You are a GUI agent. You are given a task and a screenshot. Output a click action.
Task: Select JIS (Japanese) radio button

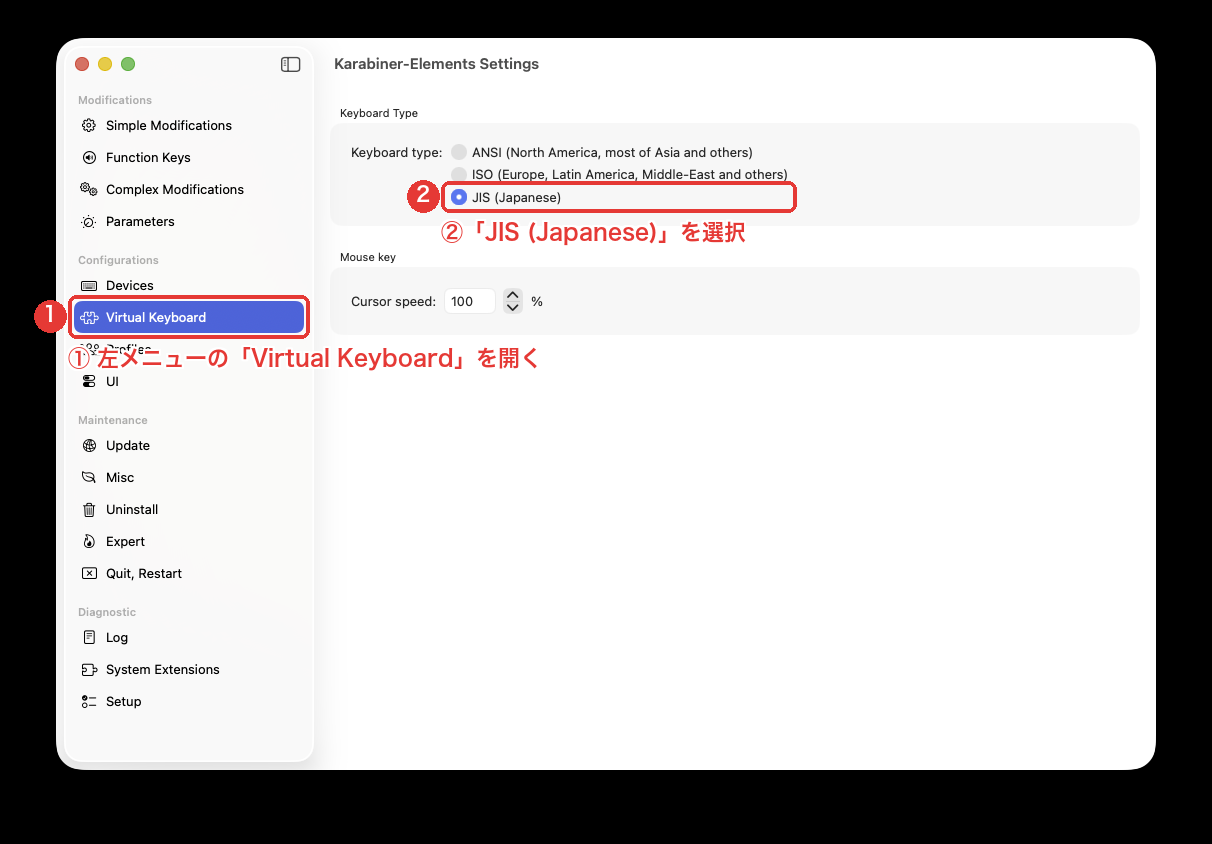point(459,197)
